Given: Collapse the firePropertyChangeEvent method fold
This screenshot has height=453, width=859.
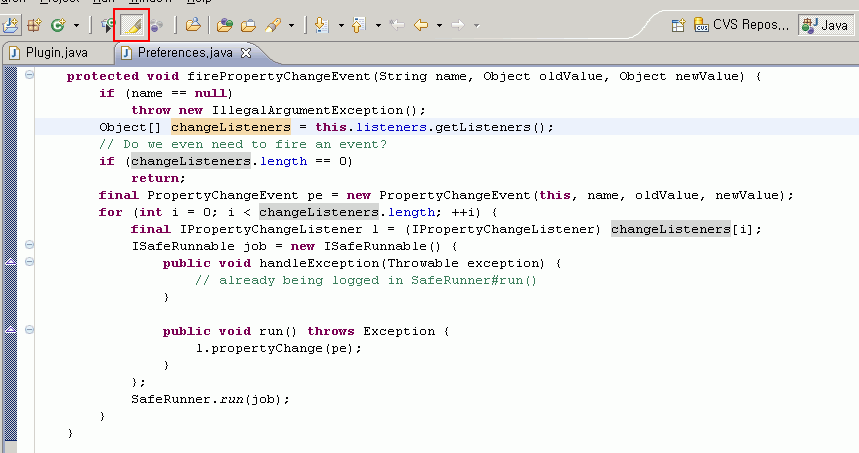Looking at the screenshot, I should pyautogui.click(x=29, y=76).
